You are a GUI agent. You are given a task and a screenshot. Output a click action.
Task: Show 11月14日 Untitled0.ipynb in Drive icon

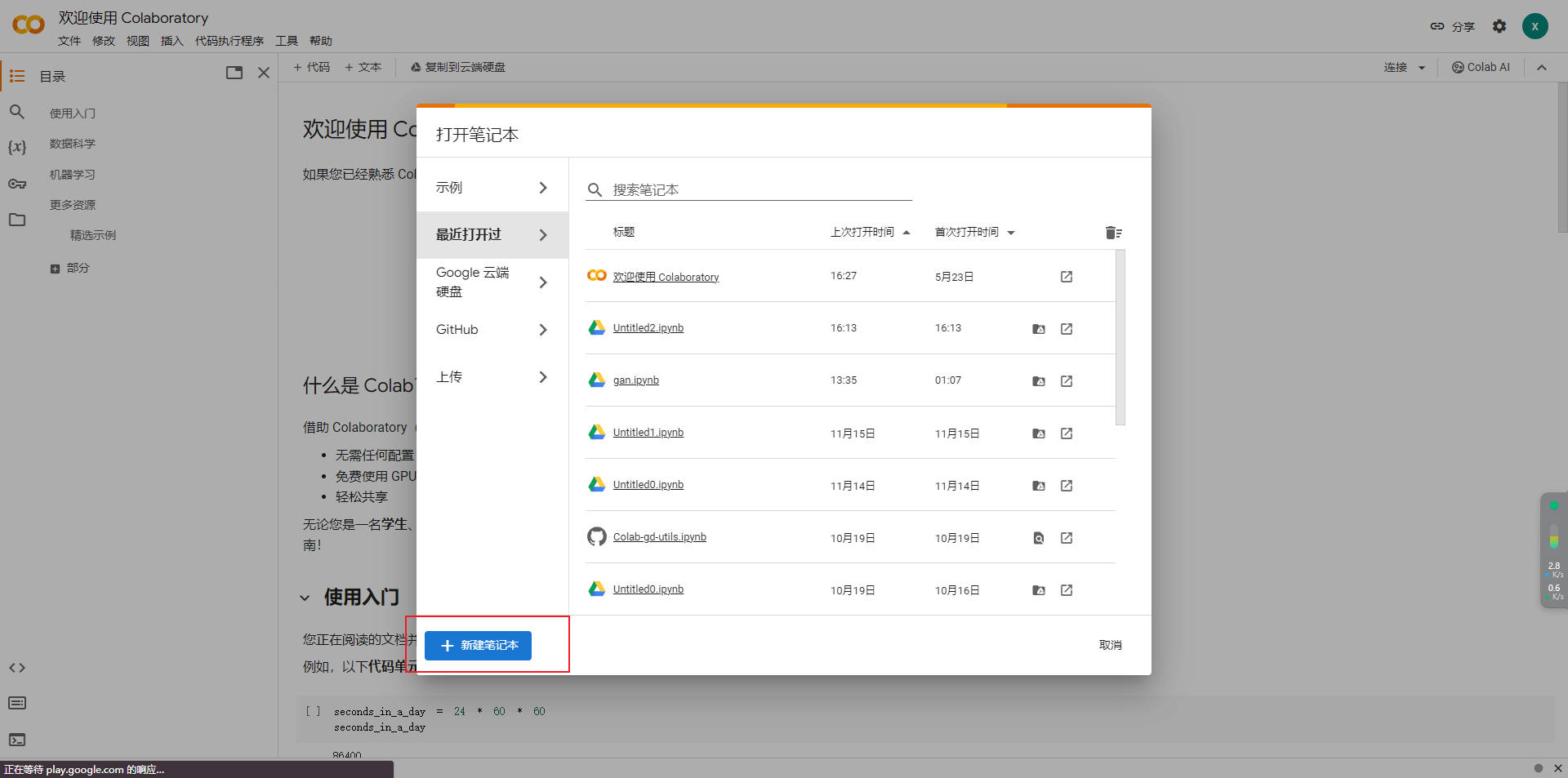pyautogui.click(x=1039, y=486)
